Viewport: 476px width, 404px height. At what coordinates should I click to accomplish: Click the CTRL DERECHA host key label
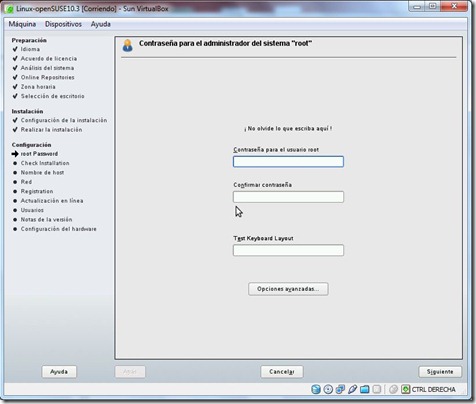[434, 389]
